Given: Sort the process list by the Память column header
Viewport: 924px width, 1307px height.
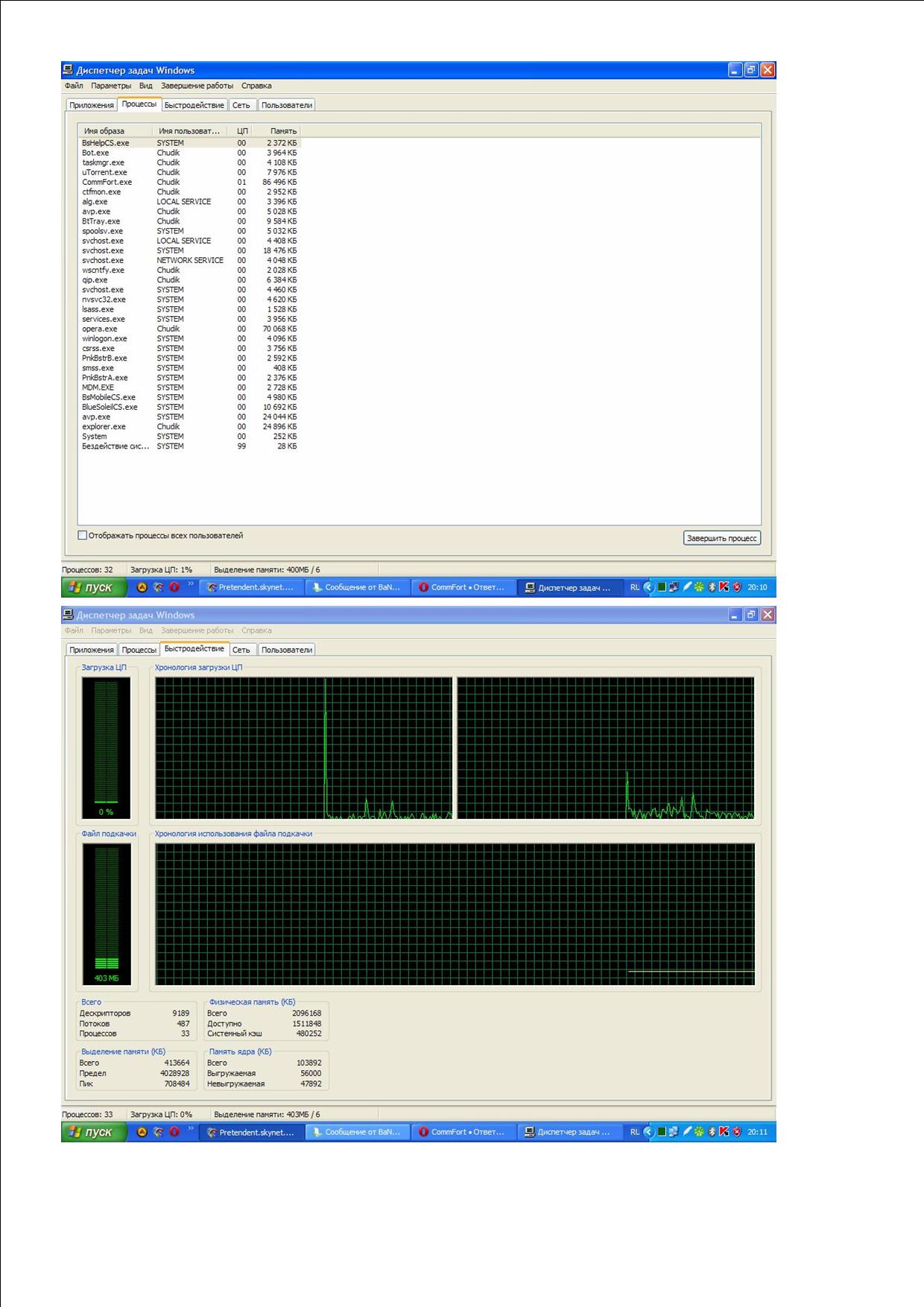Looking at the screenshot, I should click(x=282, y=131).
